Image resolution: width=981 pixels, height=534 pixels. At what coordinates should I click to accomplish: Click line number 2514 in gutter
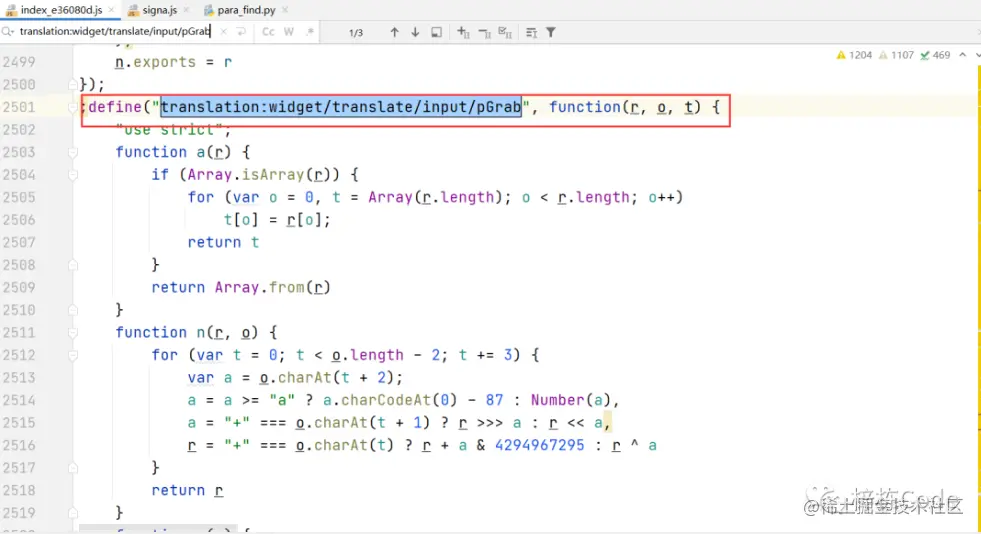pos(19,400)
